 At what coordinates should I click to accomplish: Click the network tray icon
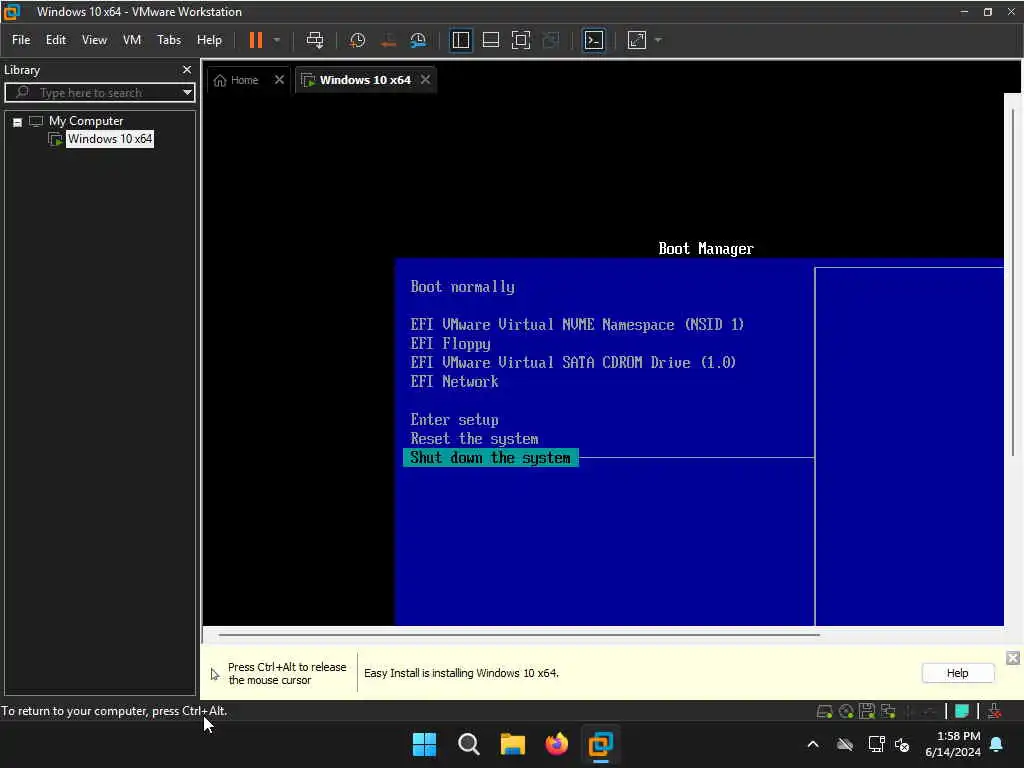pyautogui.click(x=876, y=744)
